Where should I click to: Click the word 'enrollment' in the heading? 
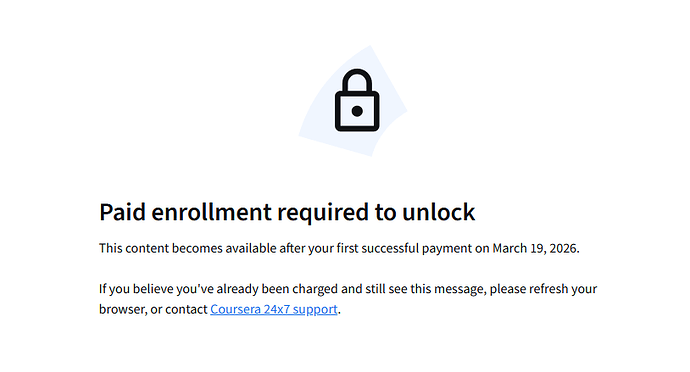click(x=212, y=212)
